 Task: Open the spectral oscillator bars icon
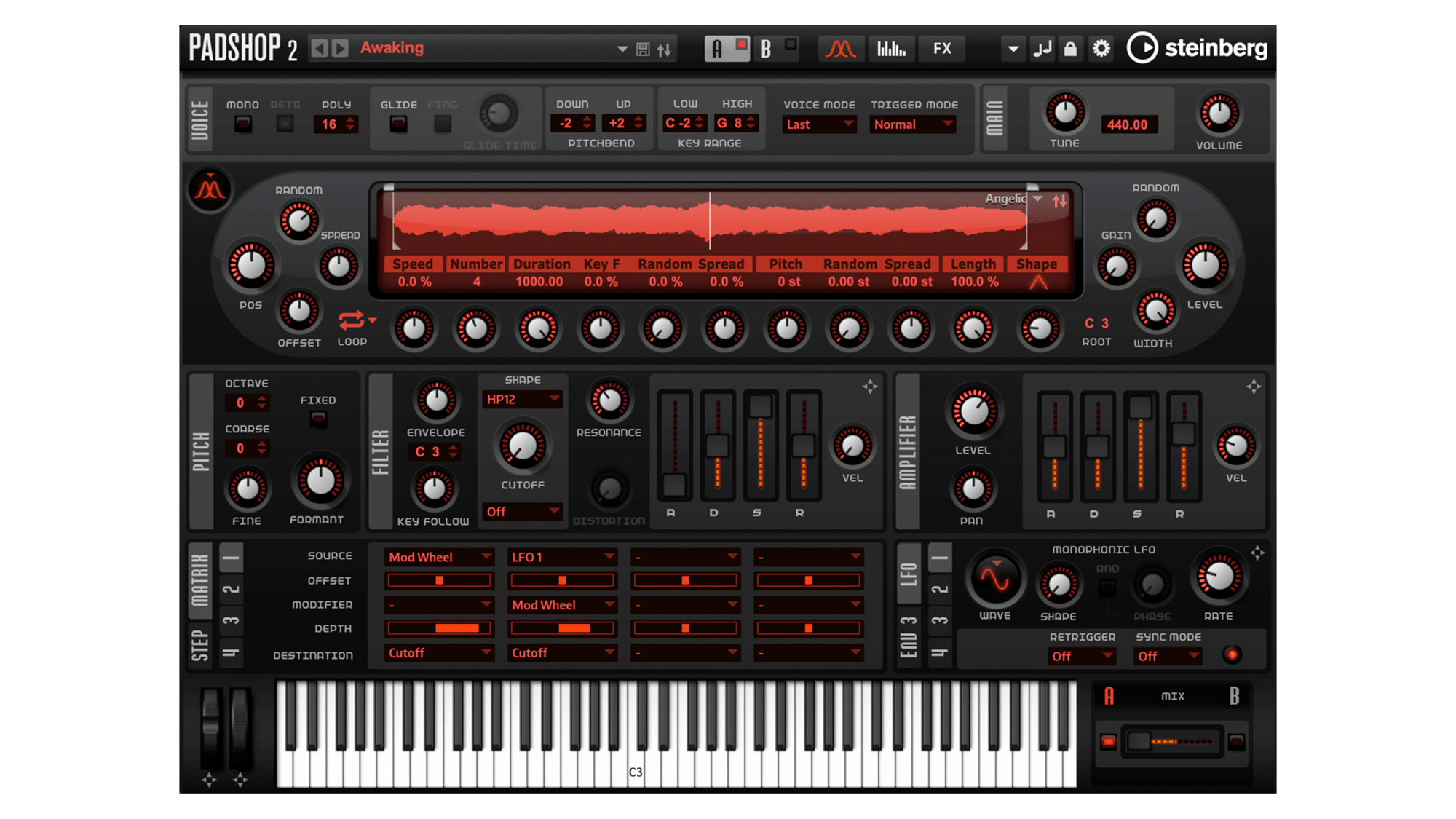click(x=891, y=49)
